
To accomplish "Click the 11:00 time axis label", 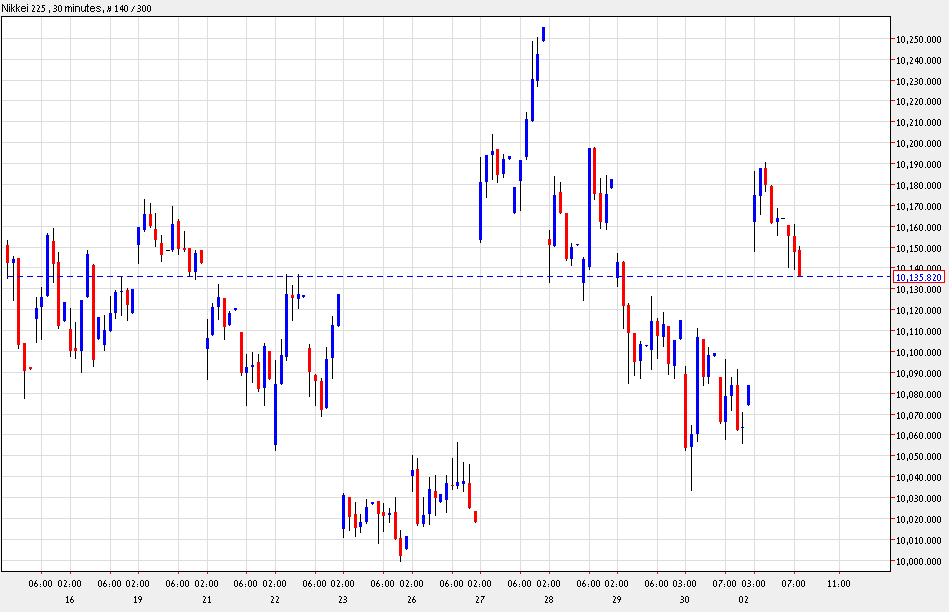I will [x=838, y=584].
